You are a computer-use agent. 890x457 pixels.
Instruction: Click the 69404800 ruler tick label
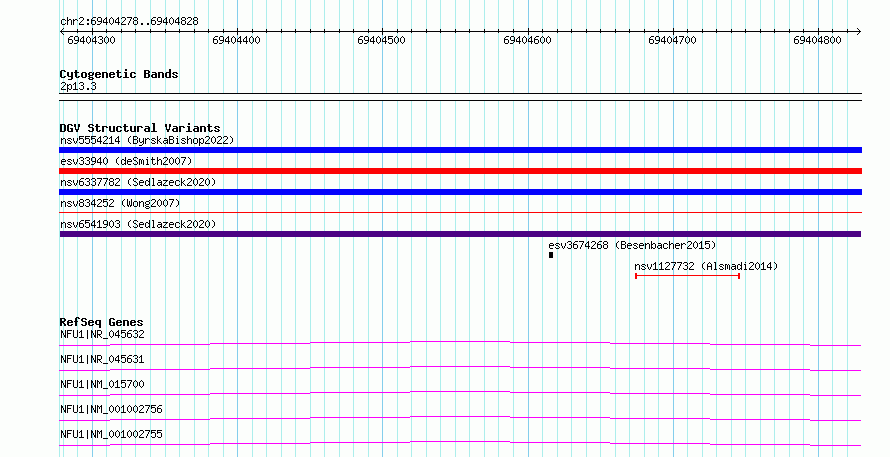tap(817, 40)
